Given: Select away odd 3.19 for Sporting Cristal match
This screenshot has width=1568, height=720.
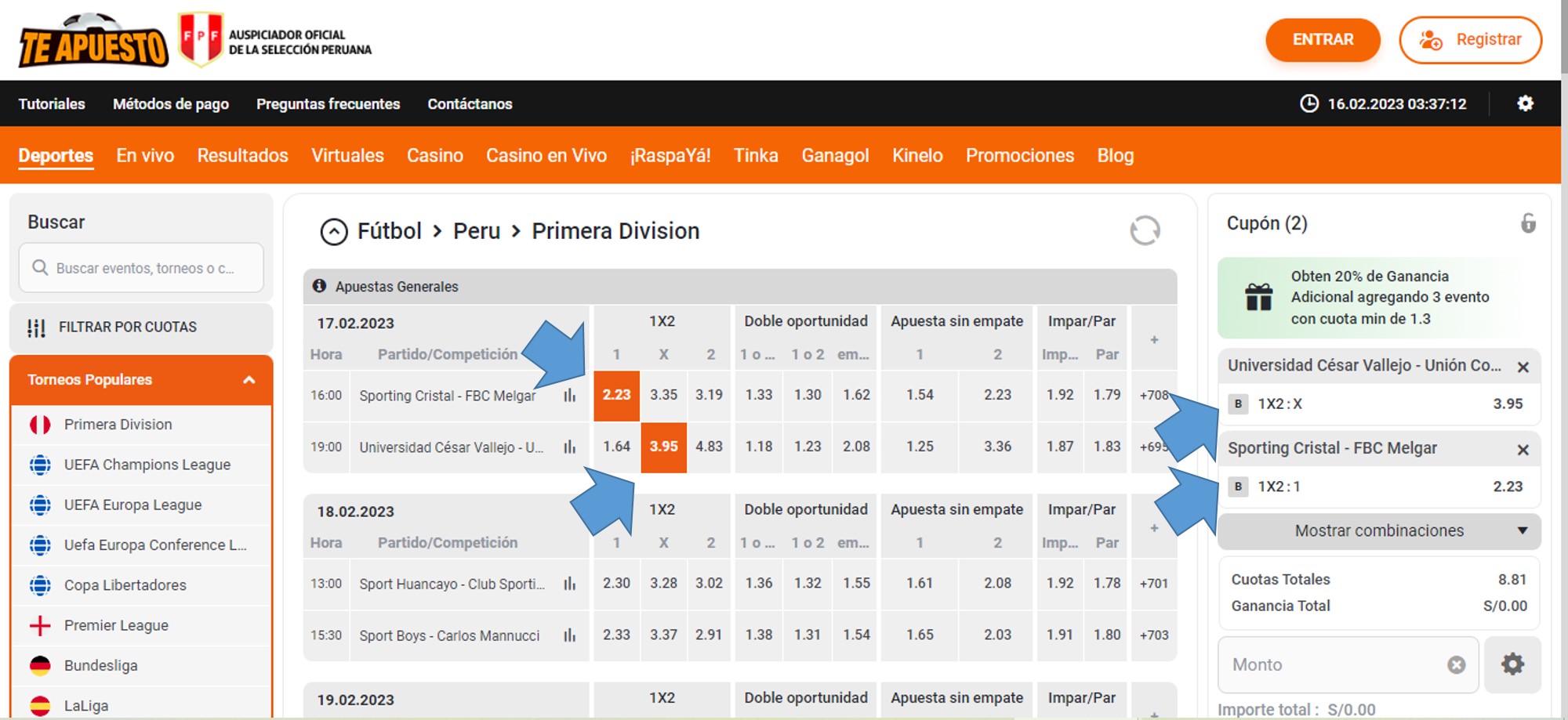Looking at the screenshot, I should 710,395.
